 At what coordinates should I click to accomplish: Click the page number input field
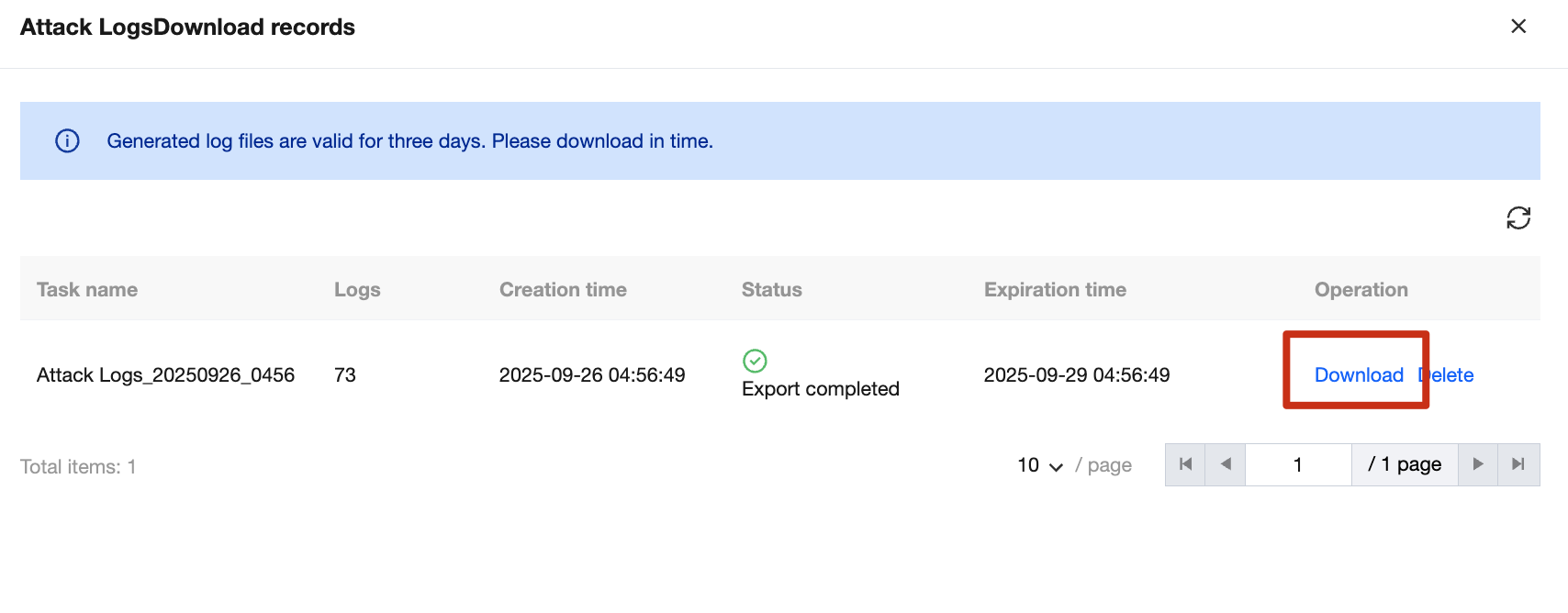point(1298,464)
